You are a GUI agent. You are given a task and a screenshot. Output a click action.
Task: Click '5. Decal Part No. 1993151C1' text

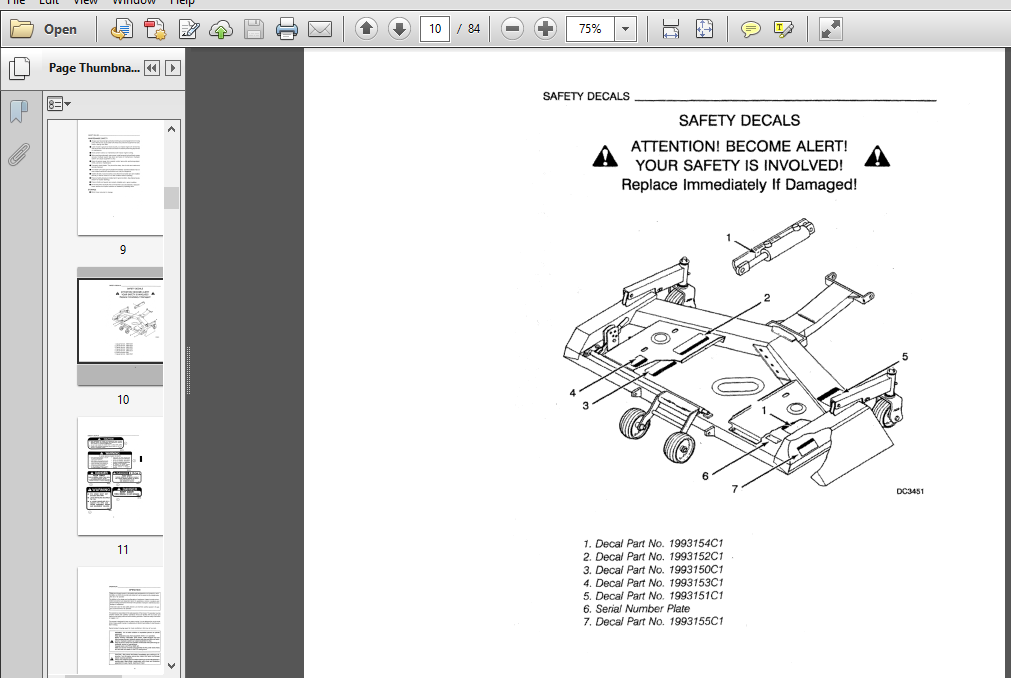click(x=653, y=596)
